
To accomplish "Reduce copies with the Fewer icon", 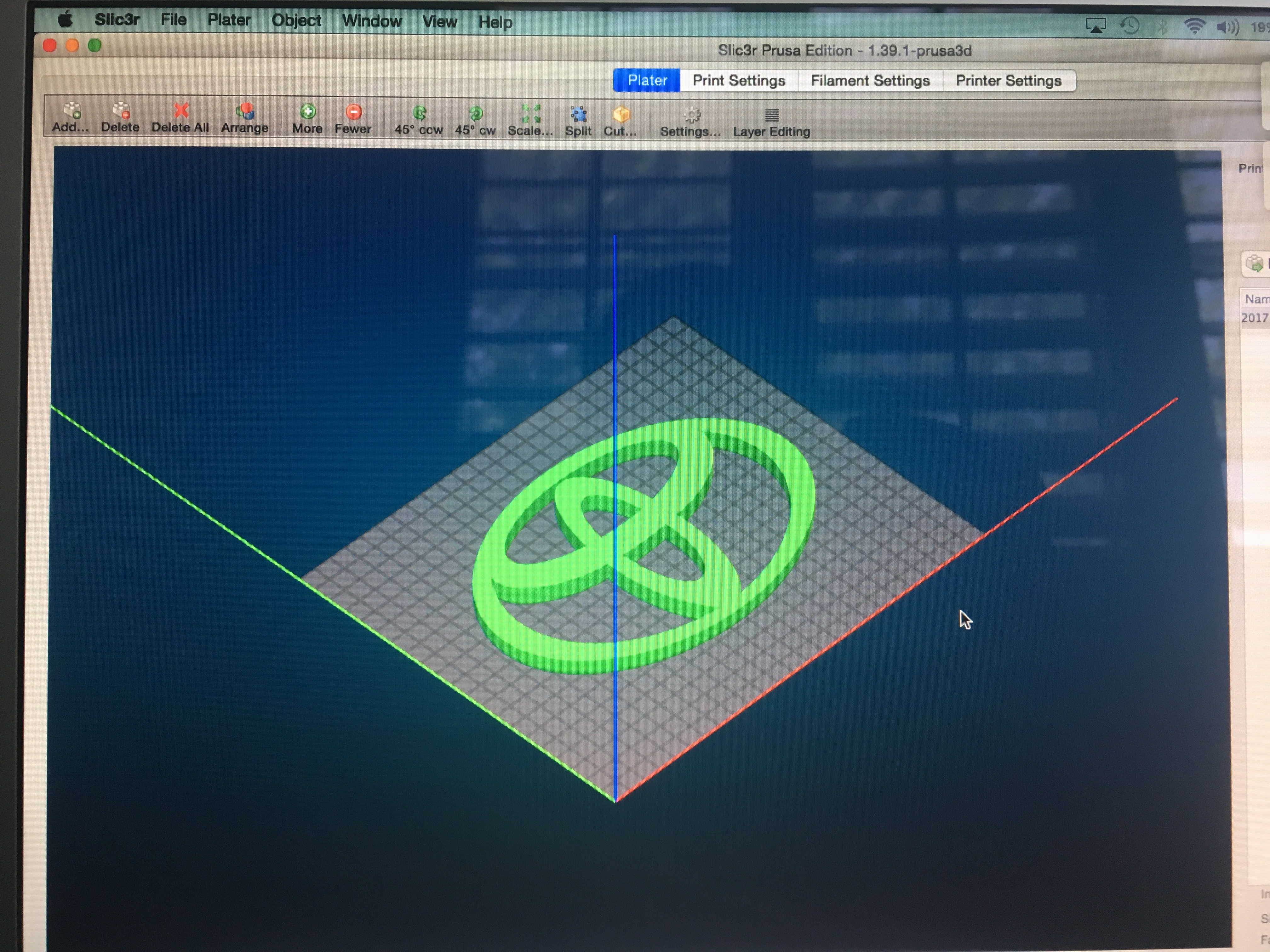I will (x=353, y=119).
